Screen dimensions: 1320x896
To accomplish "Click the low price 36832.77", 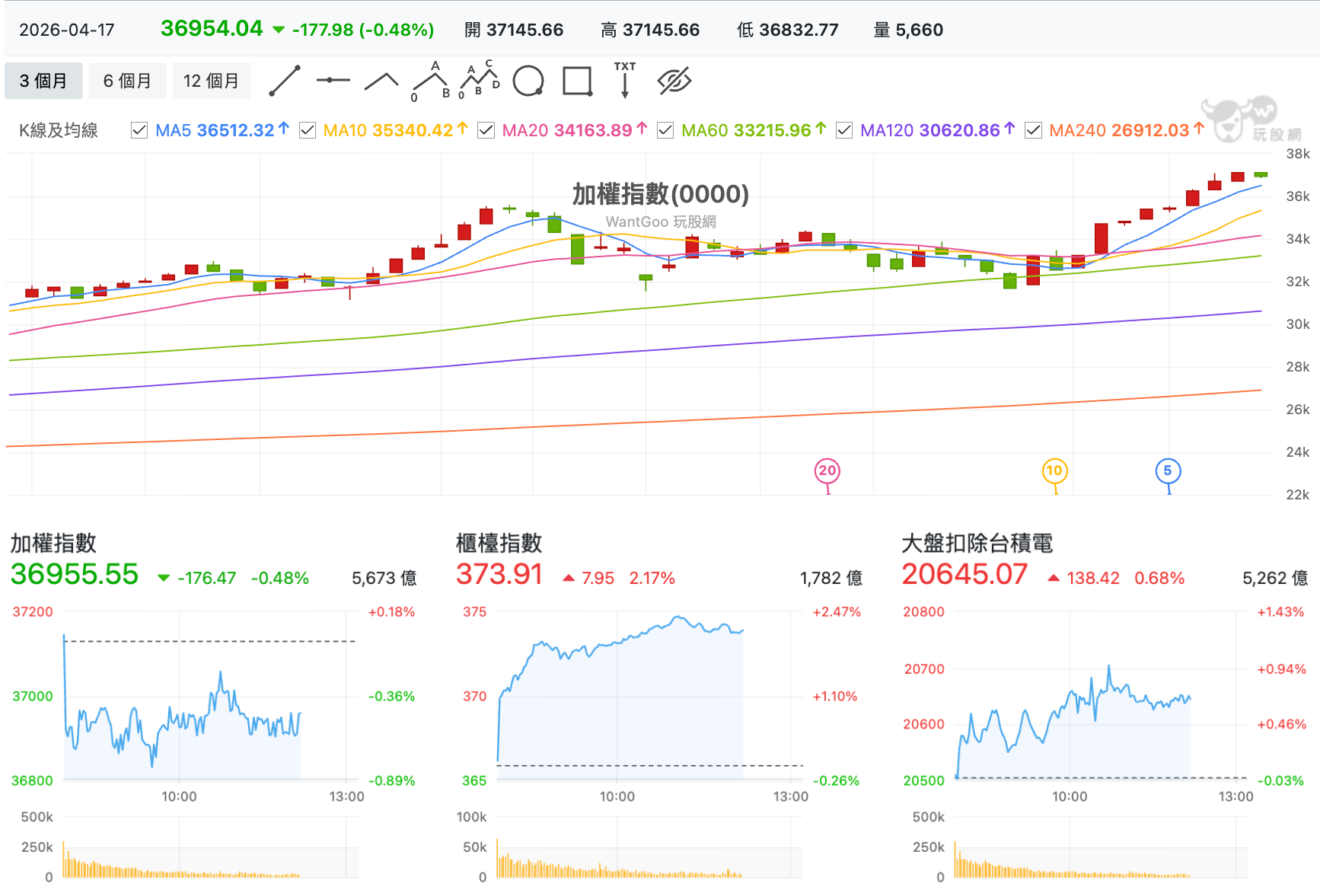I will (799, 30).
